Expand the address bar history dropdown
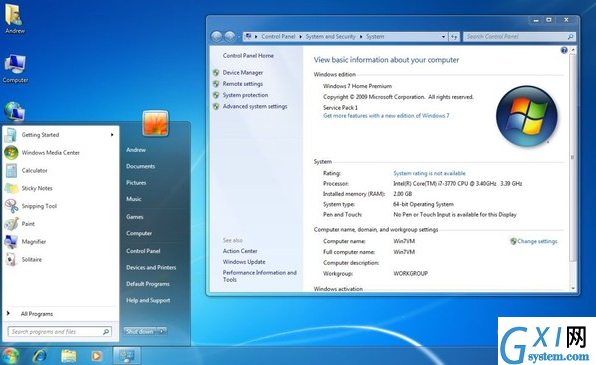Image resolution: width=596 pixels, height=365 pixels. [443, 36]
